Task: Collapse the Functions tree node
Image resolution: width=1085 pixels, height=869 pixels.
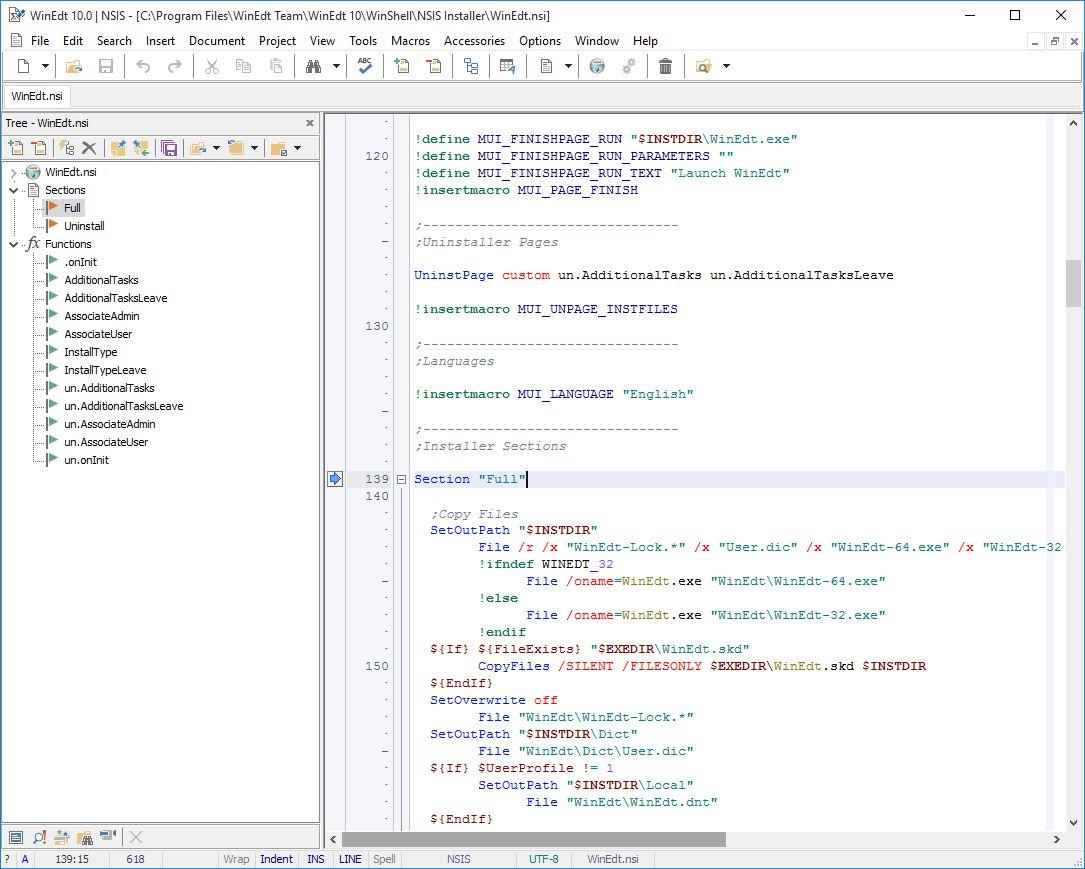Action: 13,244
